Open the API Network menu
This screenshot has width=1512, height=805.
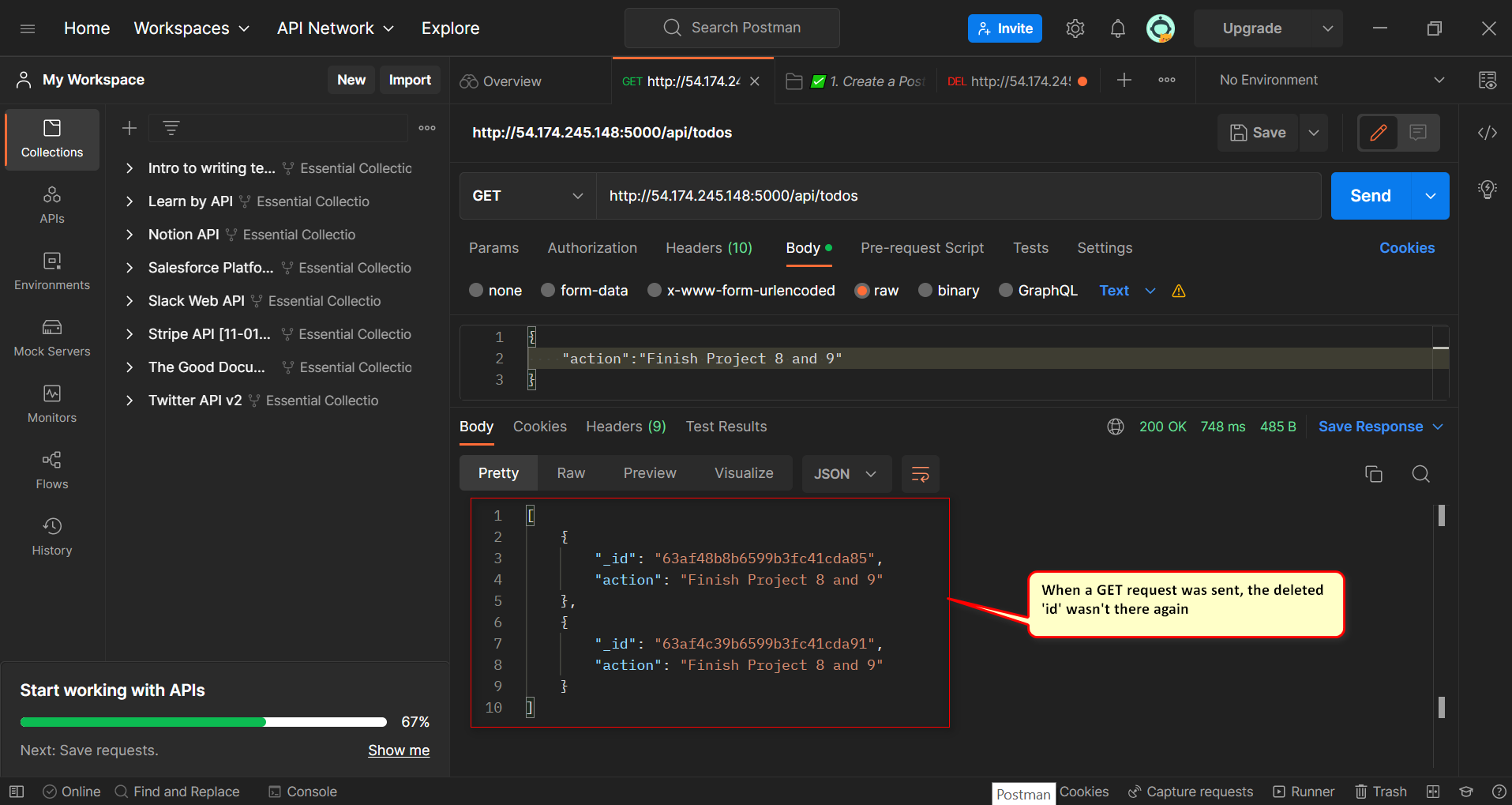coord(336,28)
